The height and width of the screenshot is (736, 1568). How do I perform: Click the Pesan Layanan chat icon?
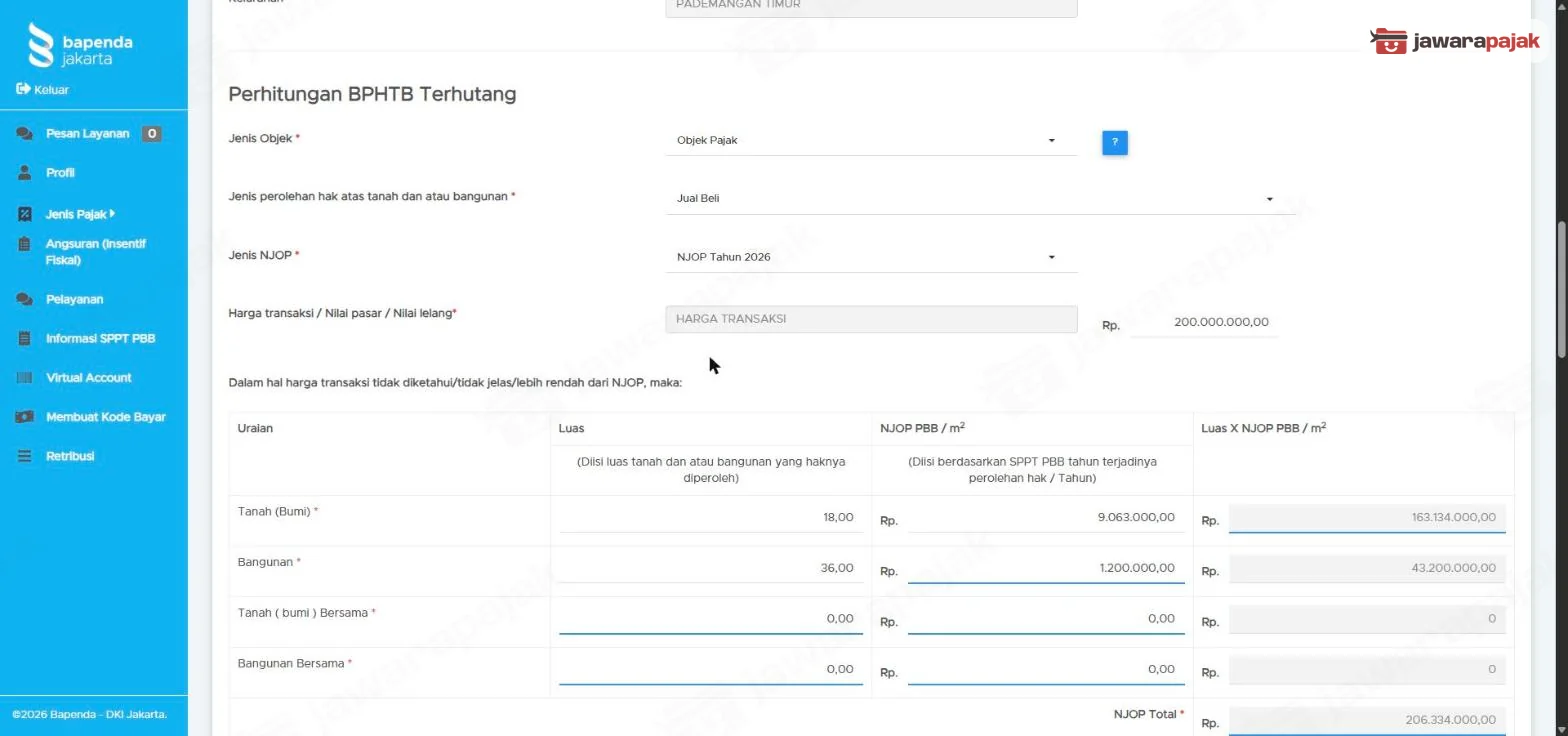pyautogui.click(x=25, y=134)
